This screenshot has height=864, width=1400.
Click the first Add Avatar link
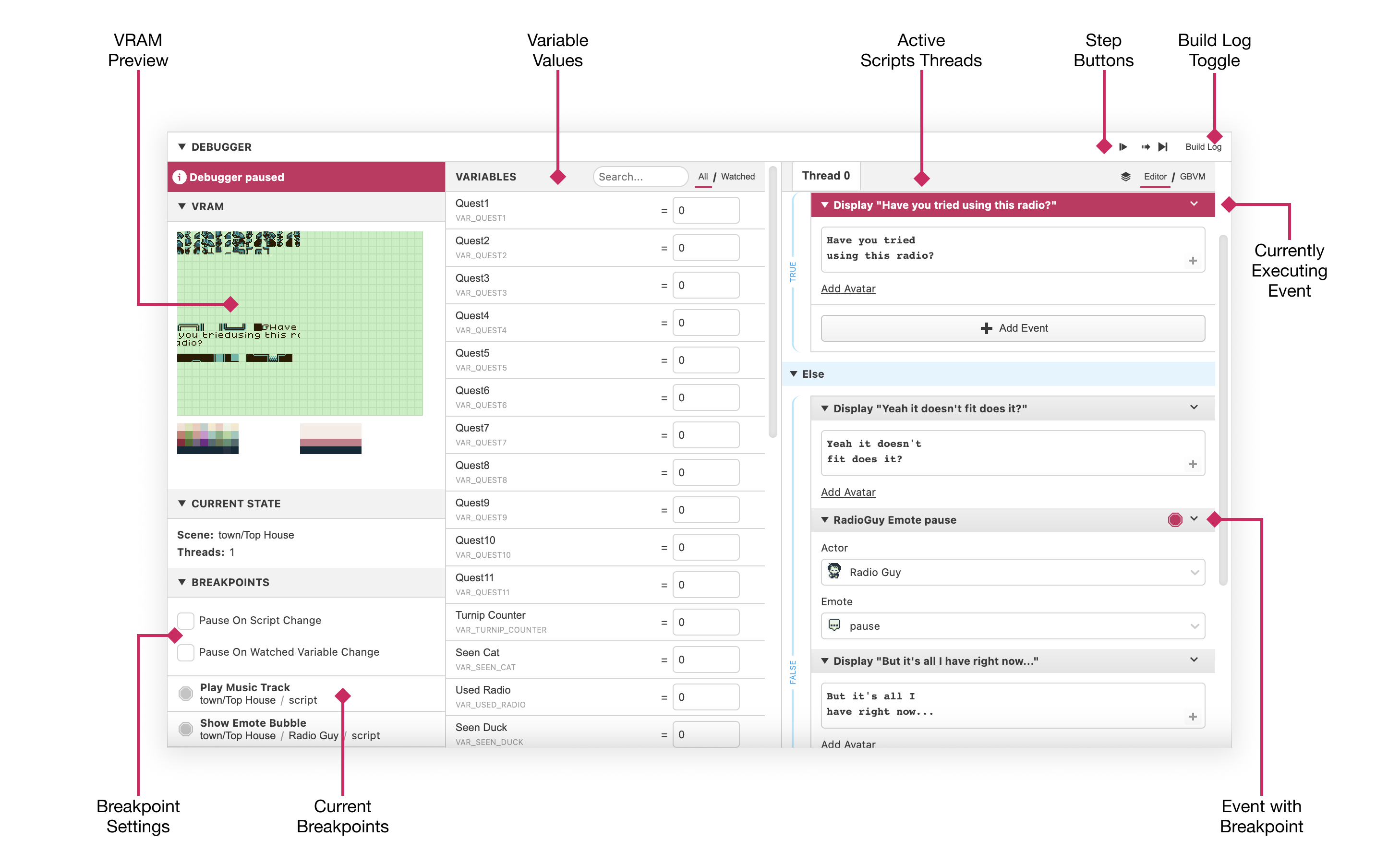[x=848, y=288]
